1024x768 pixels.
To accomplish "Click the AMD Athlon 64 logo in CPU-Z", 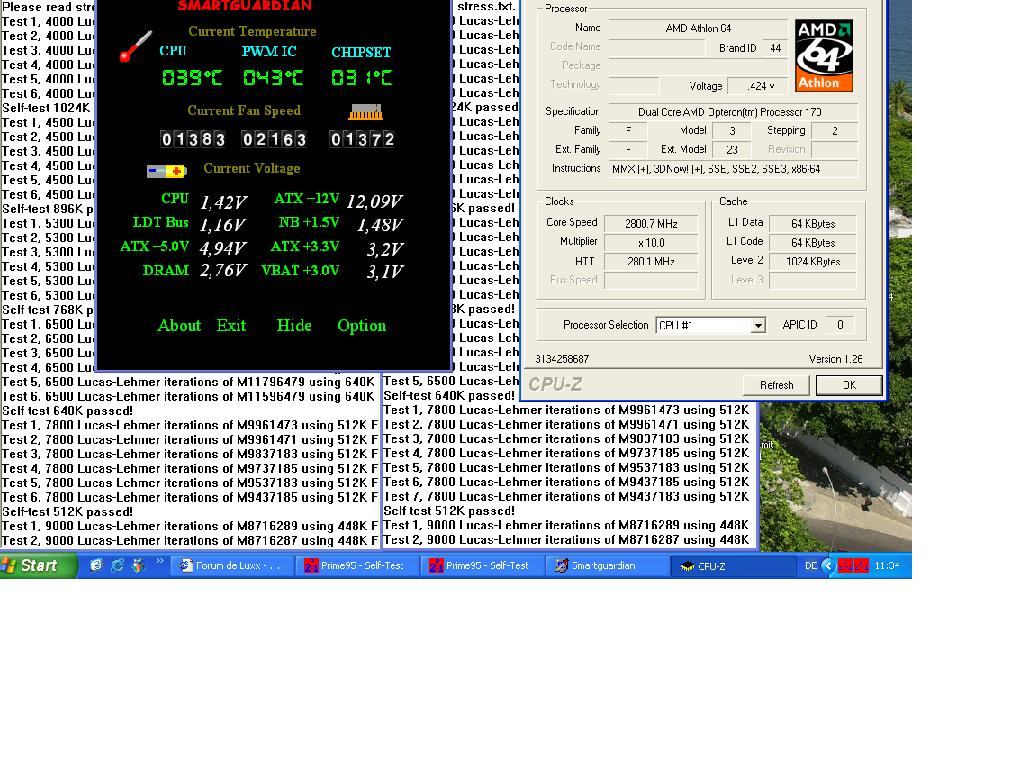I will pyautogui.click(x=824, y=56).
